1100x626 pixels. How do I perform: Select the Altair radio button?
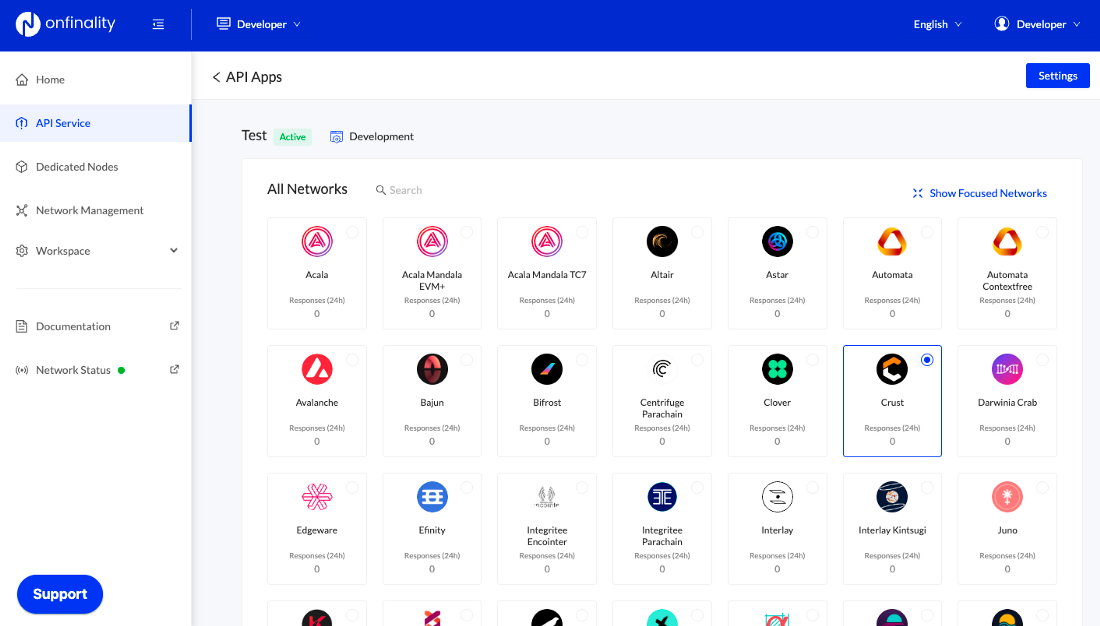point(697,232)
